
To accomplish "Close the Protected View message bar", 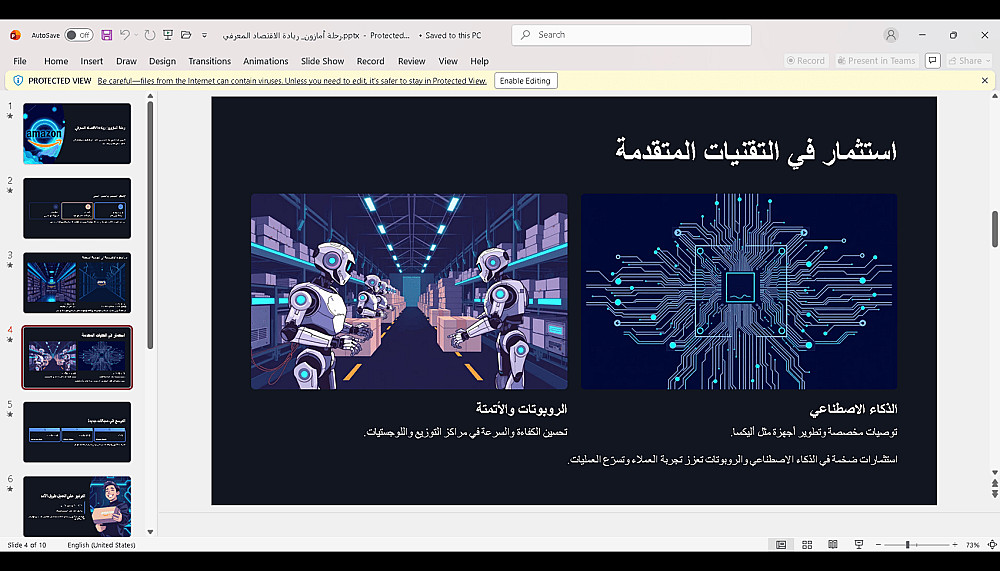I will point(985,81).
